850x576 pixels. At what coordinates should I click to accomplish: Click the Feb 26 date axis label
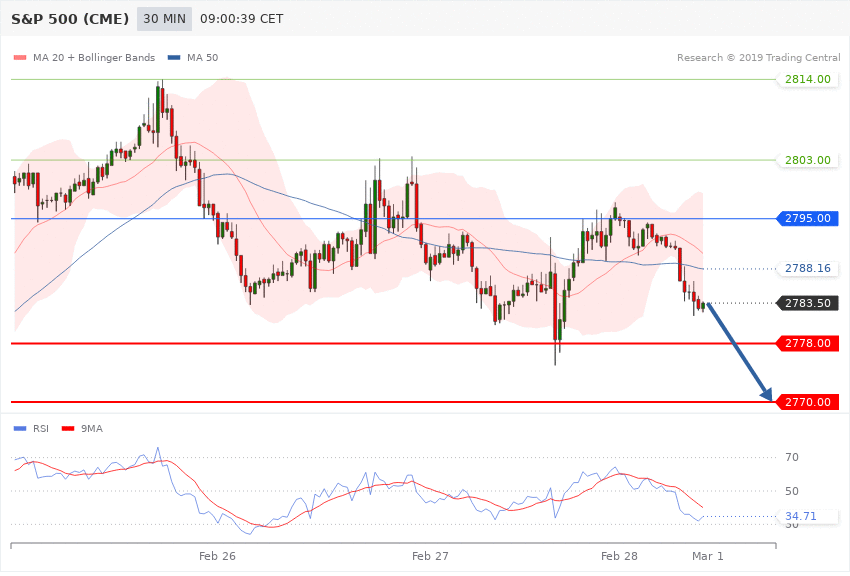click(x=217, y=556)
